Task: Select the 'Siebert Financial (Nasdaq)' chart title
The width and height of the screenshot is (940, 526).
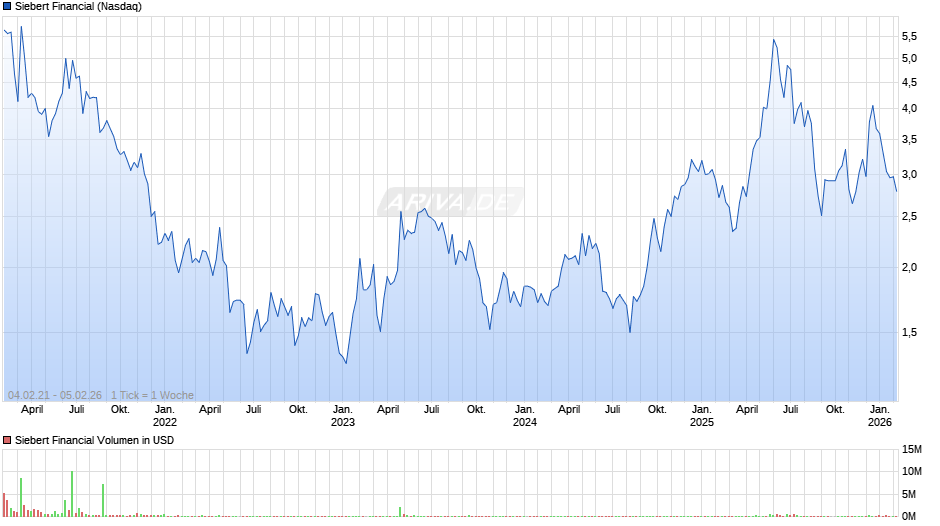Action: (x=79, y=7)
